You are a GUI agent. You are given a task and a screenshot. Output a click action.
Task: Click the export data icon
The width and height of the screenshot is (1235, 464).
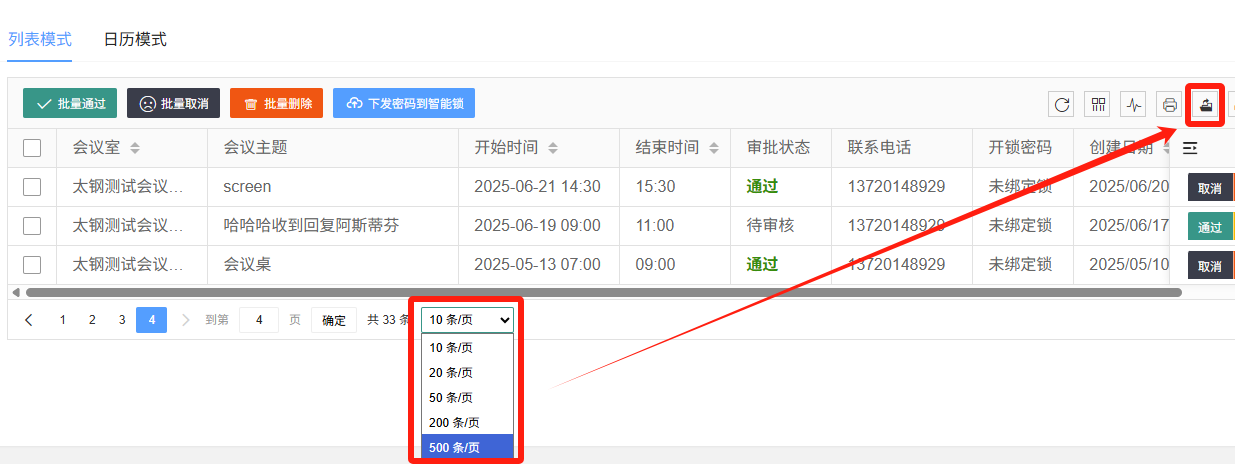pyautogui.click(x=1205, y=104)
